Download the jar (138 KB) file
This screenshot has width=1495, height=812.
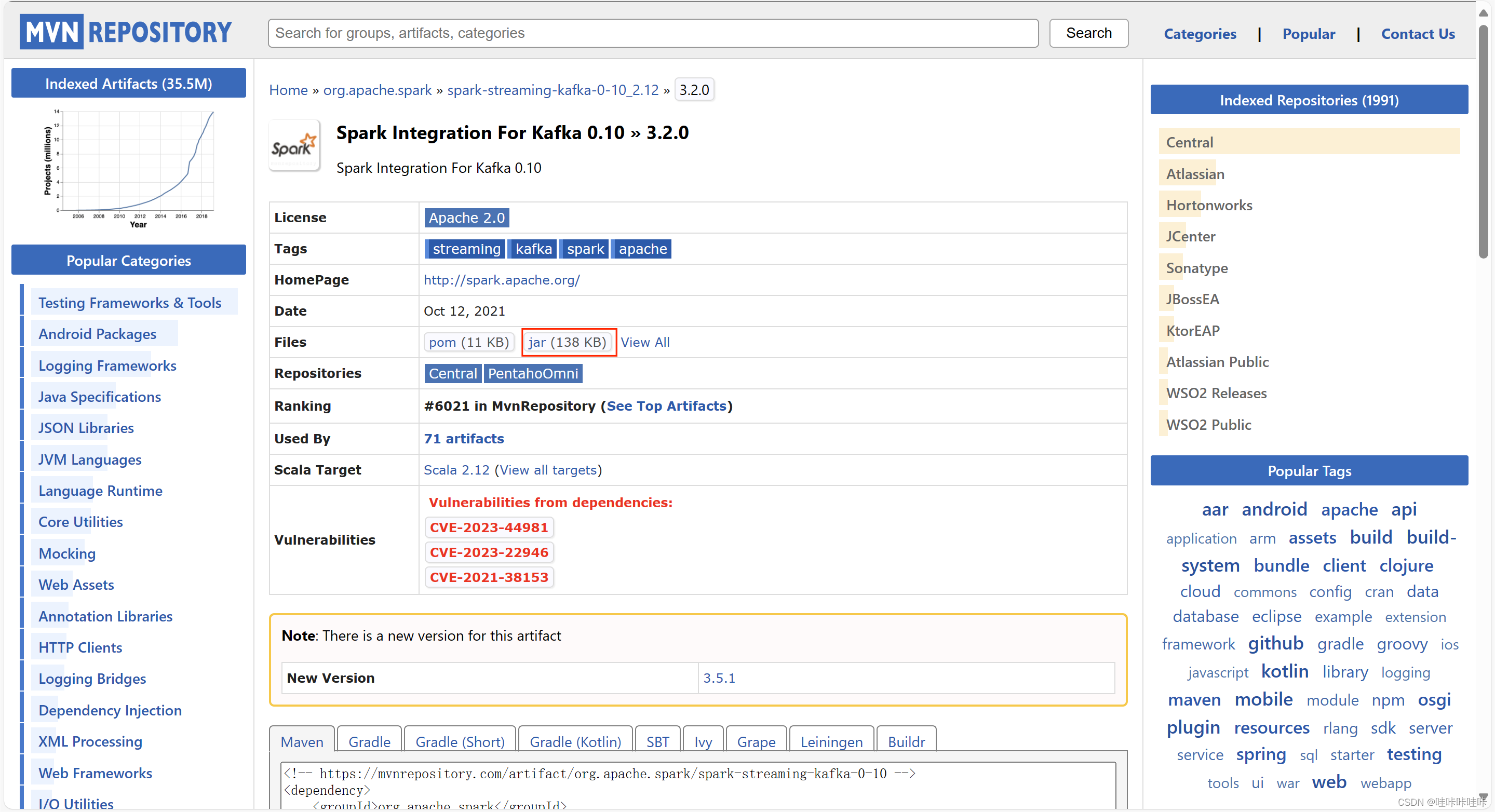point(567,342)
